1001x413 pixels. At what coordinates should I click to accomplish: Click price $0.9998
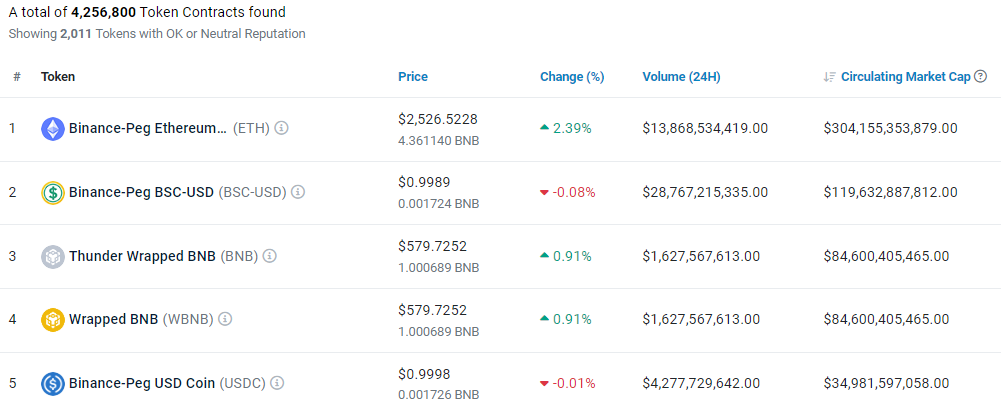[x=424, y=374]
